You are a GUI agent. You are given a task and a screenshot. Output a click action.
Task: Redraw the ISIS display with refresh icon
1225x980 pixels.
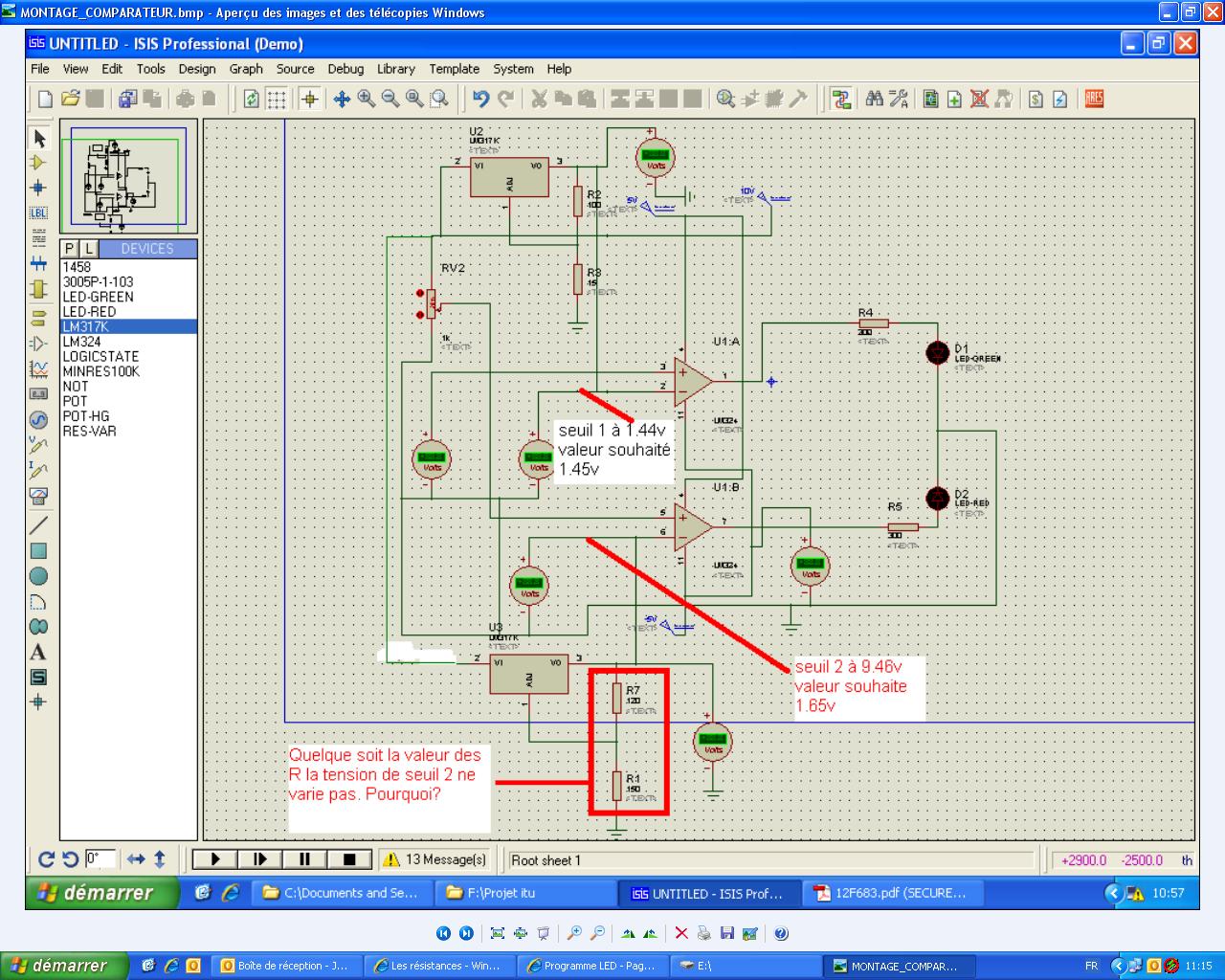(252, 99)
